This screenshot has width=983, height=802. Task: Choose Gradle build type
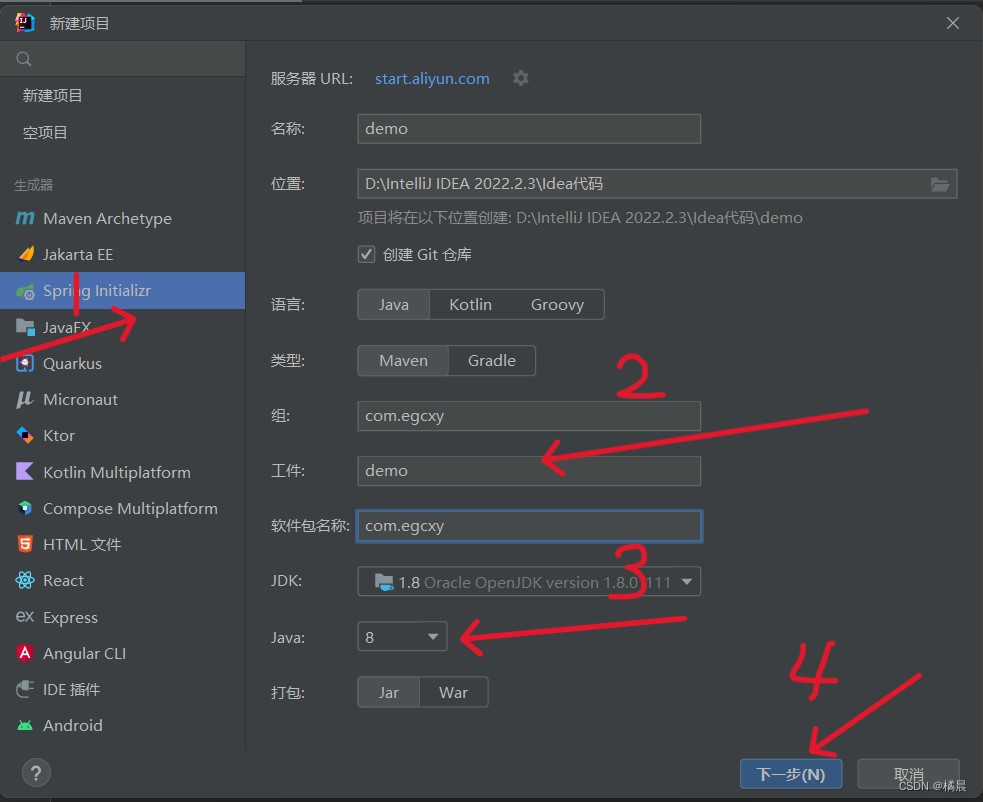click(x=492, y=361)
